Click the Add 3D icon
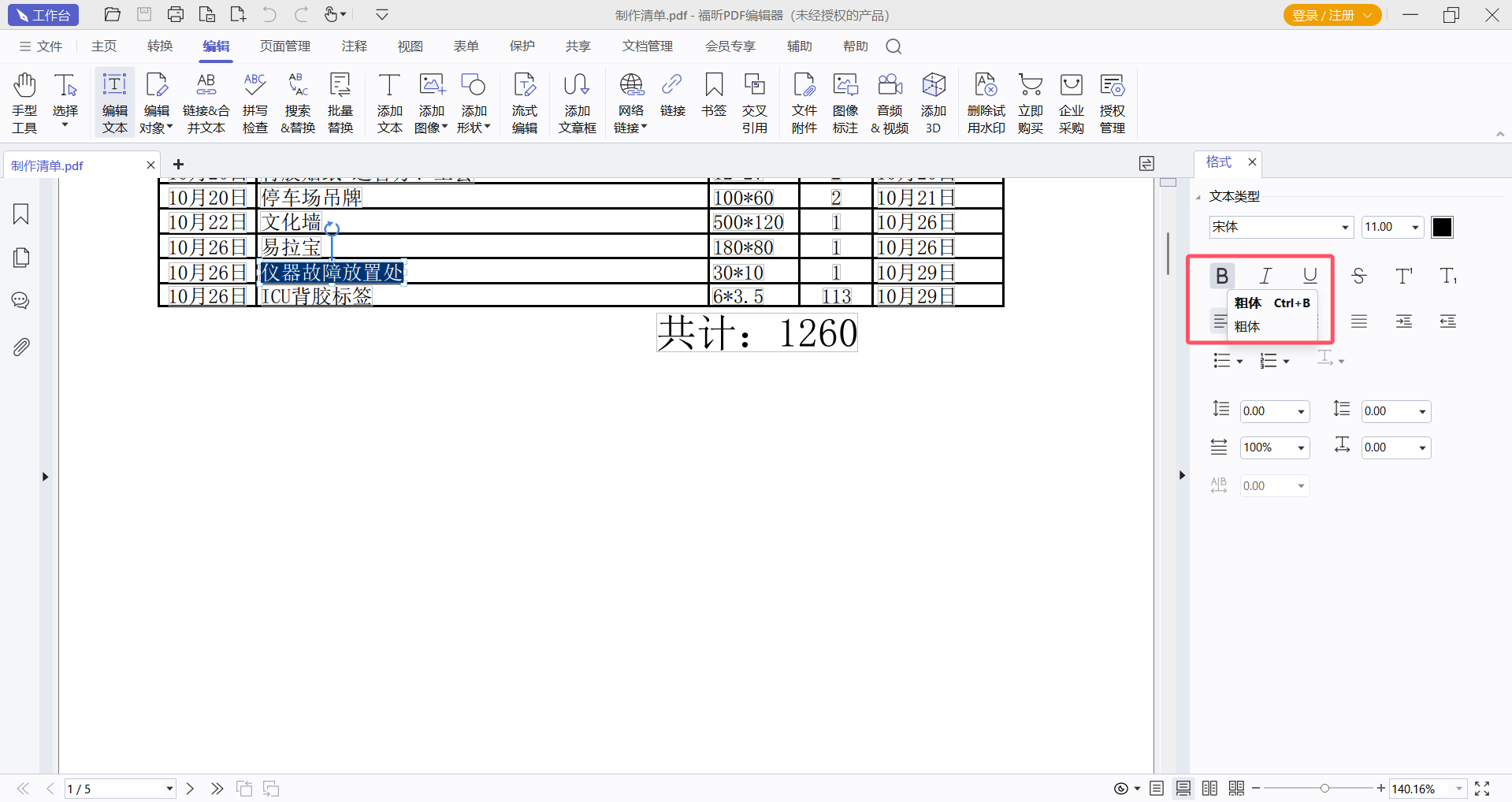 933,102
